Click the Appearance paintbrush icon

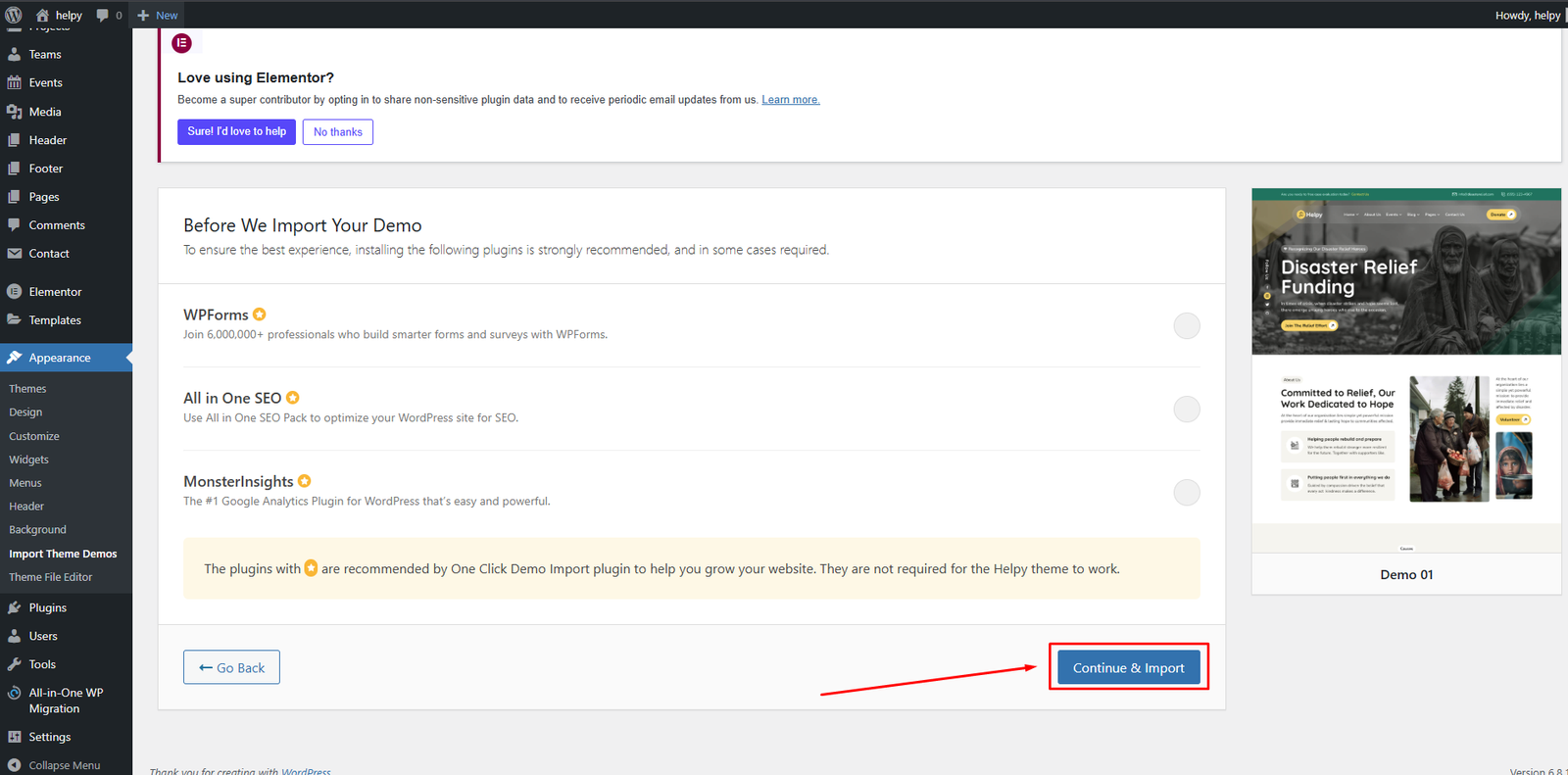(15, 358)
